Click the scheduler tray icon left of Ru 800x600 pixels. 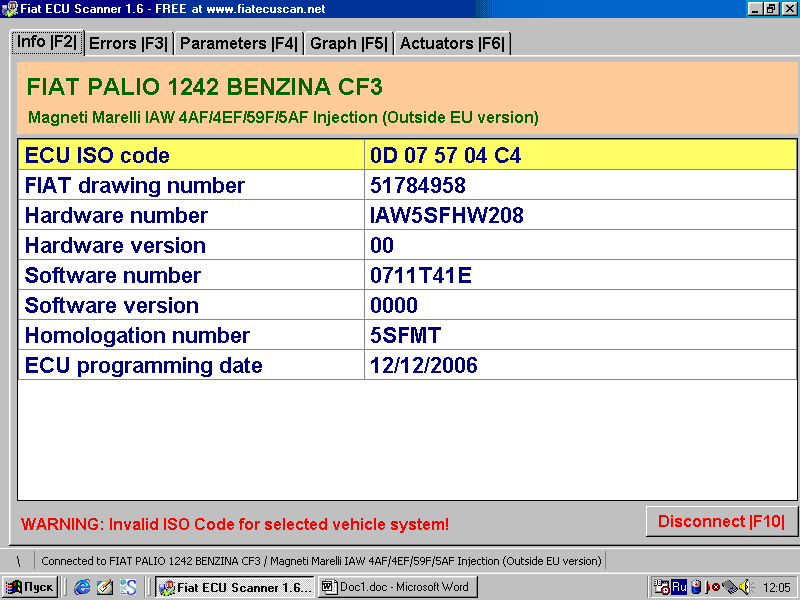(x=662, y=587)
